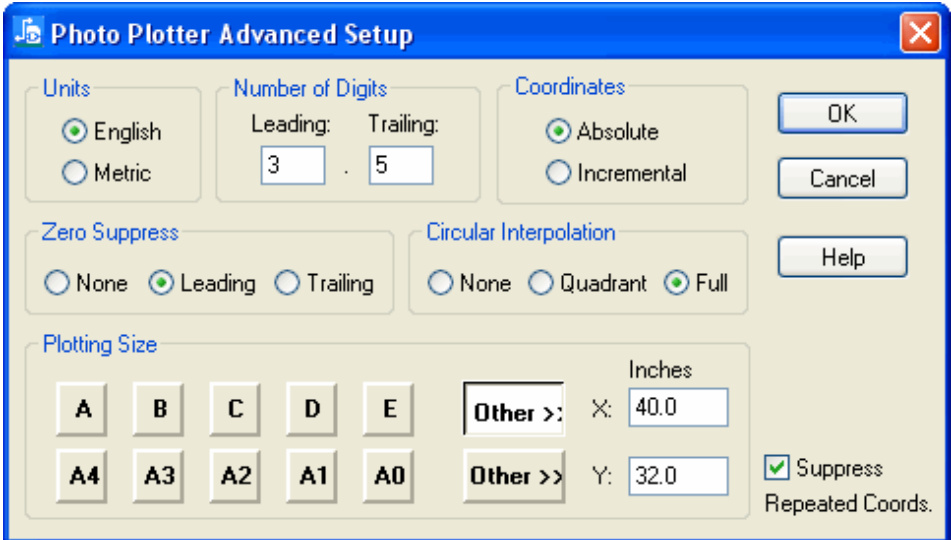The width and height of the screenshot is (951, 540).
Task: Click the application icon in the title bar
Action: 28,34
